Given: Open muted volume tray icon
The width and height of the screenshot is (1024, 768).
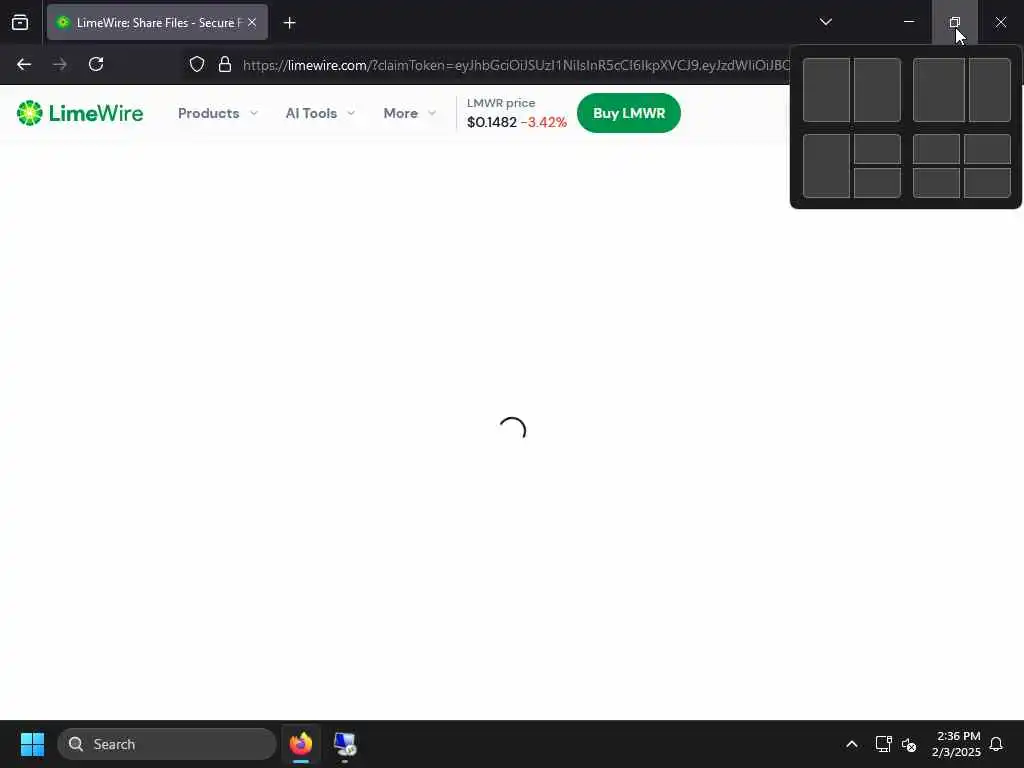Looking at the screenshot, I should tap(909, 744).
